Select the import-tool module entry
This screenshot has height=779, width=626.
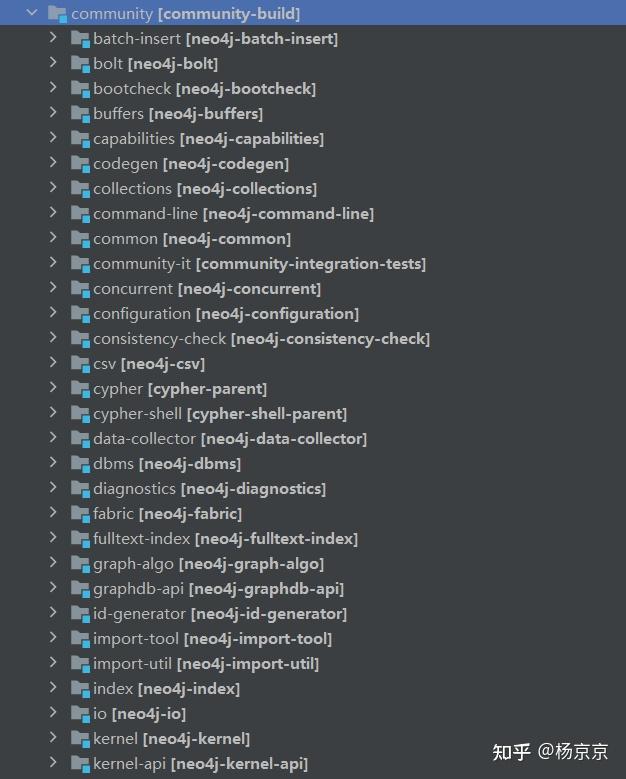click(213, 639)
